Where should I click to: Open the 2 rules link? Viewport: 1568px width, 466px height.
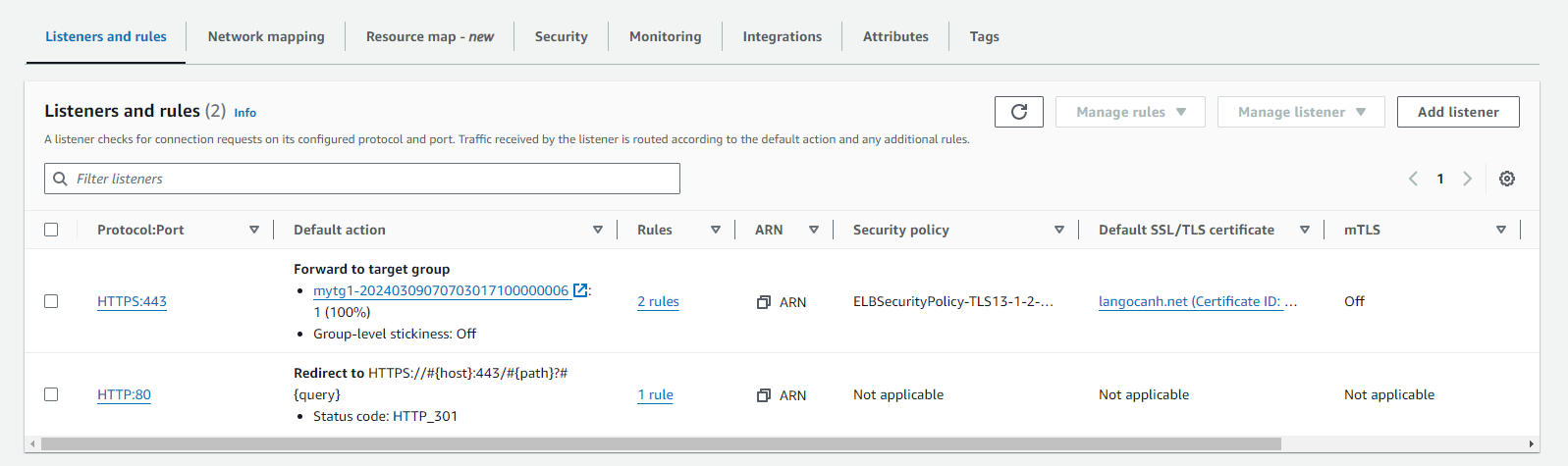pos(658,301)
